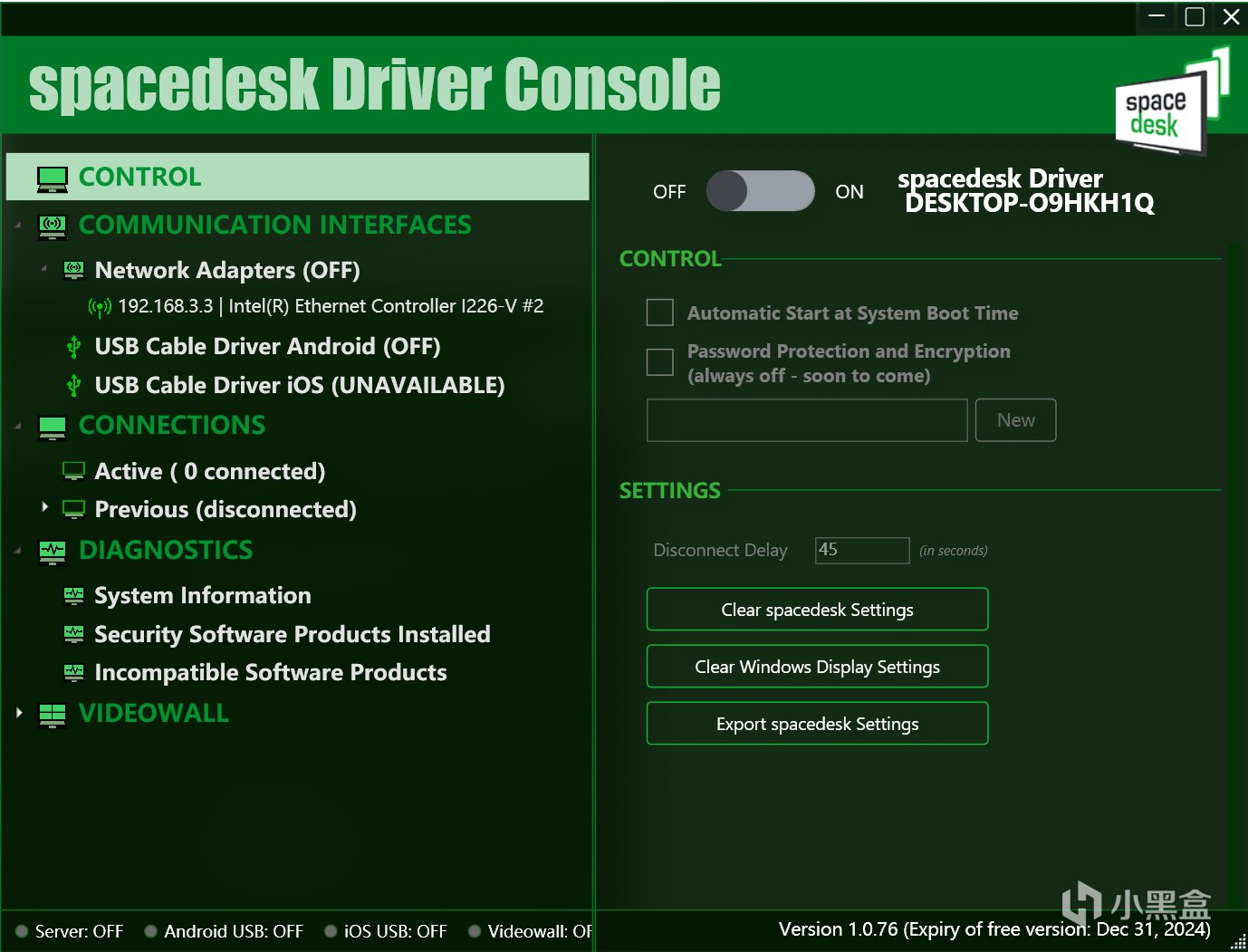Click the CONTROL monitor icon
Screen dimensions: 1248x952
[53, 178]
